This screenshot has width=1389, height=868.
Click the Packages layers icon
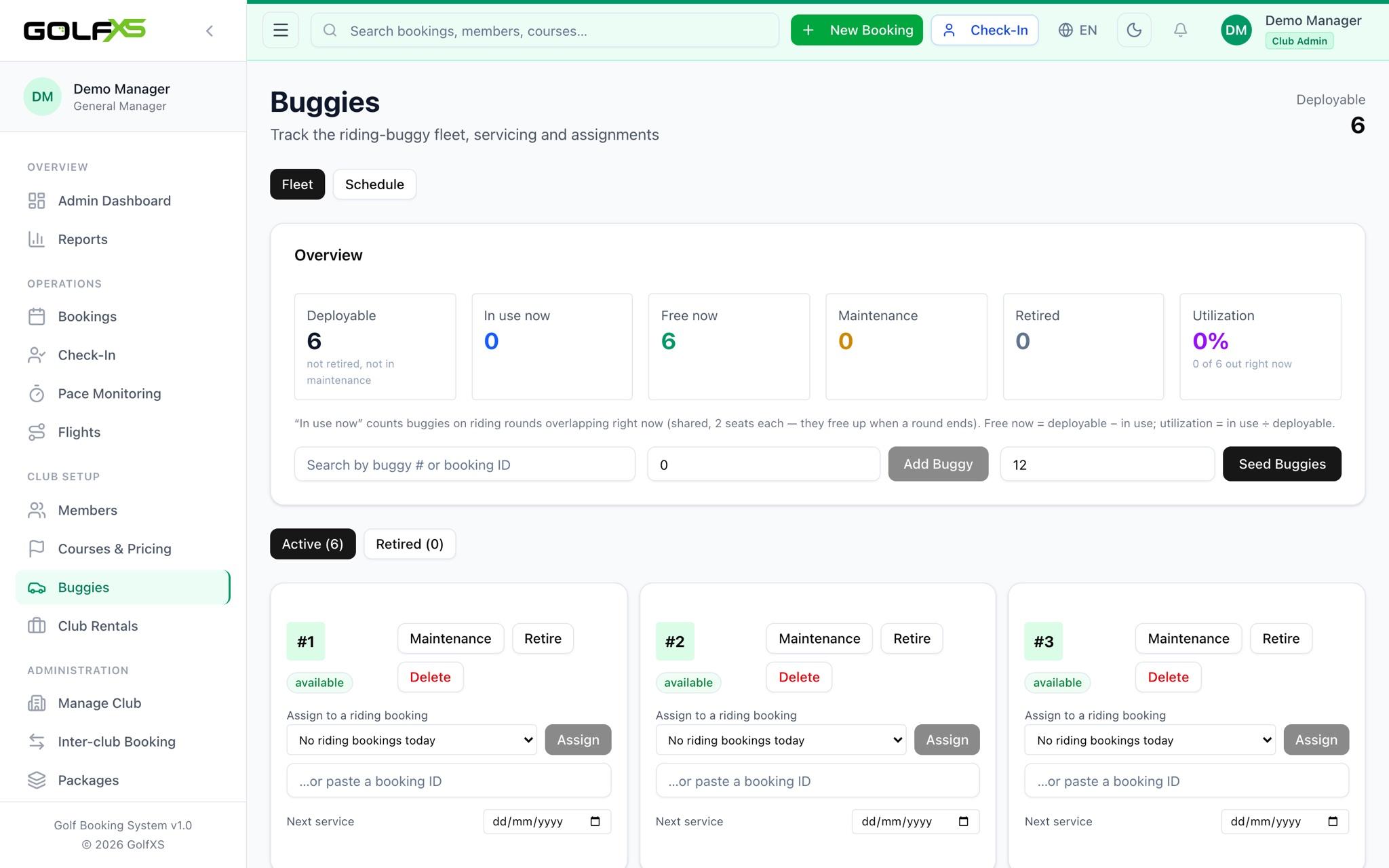point(37,781)
